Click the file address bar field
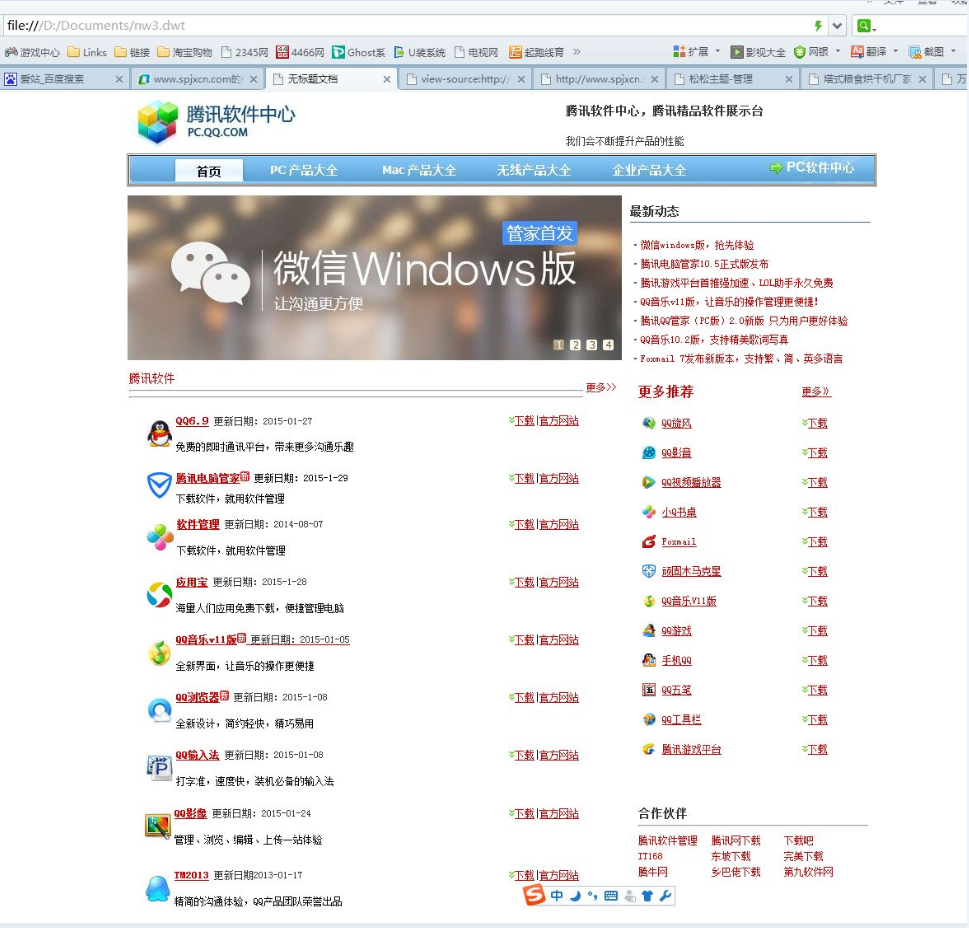This screenshot has width=969, height=928. 400,26
